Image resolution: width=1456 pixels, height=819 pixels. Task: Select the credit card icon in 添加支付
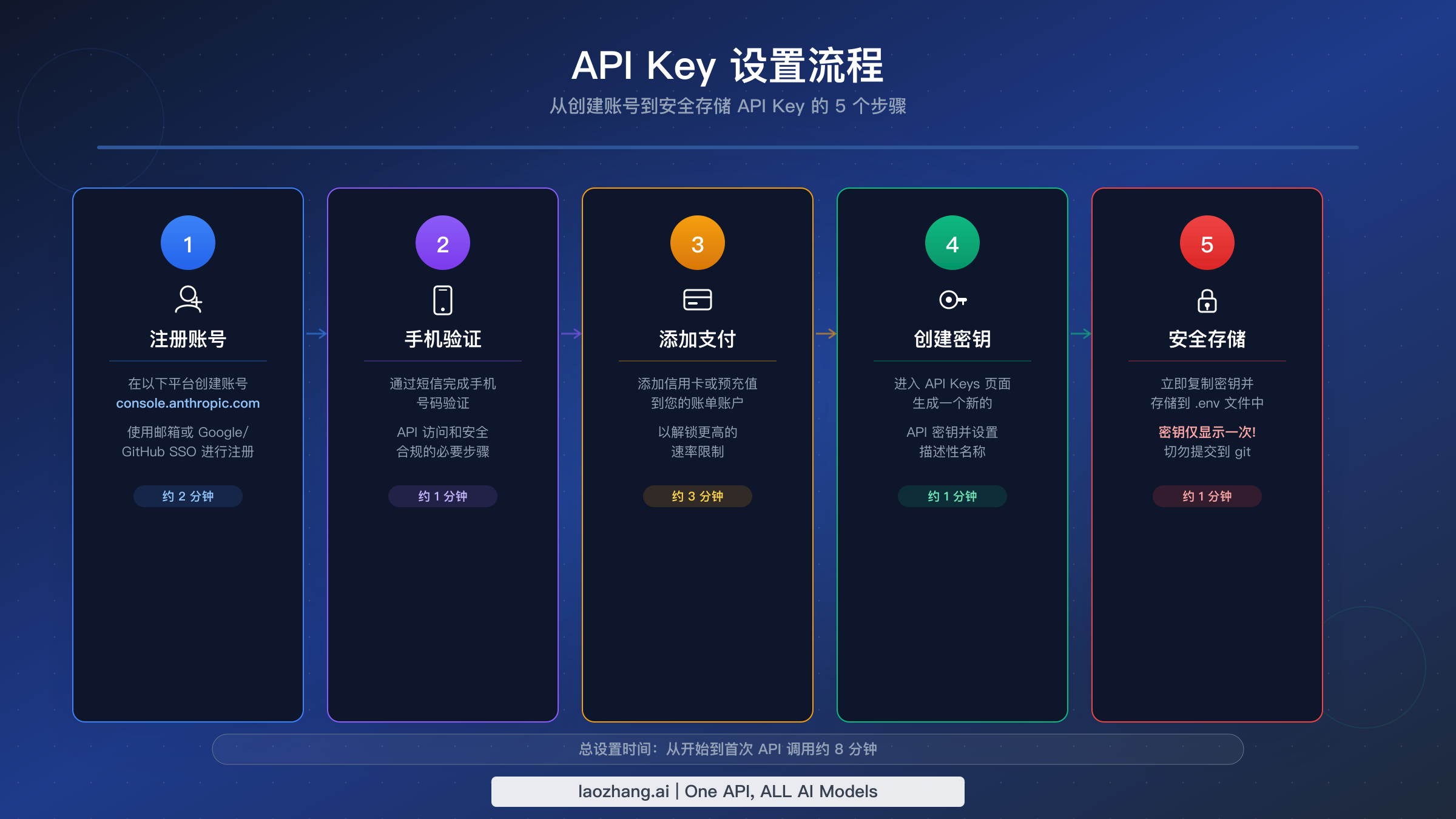(x=698, y=300)
